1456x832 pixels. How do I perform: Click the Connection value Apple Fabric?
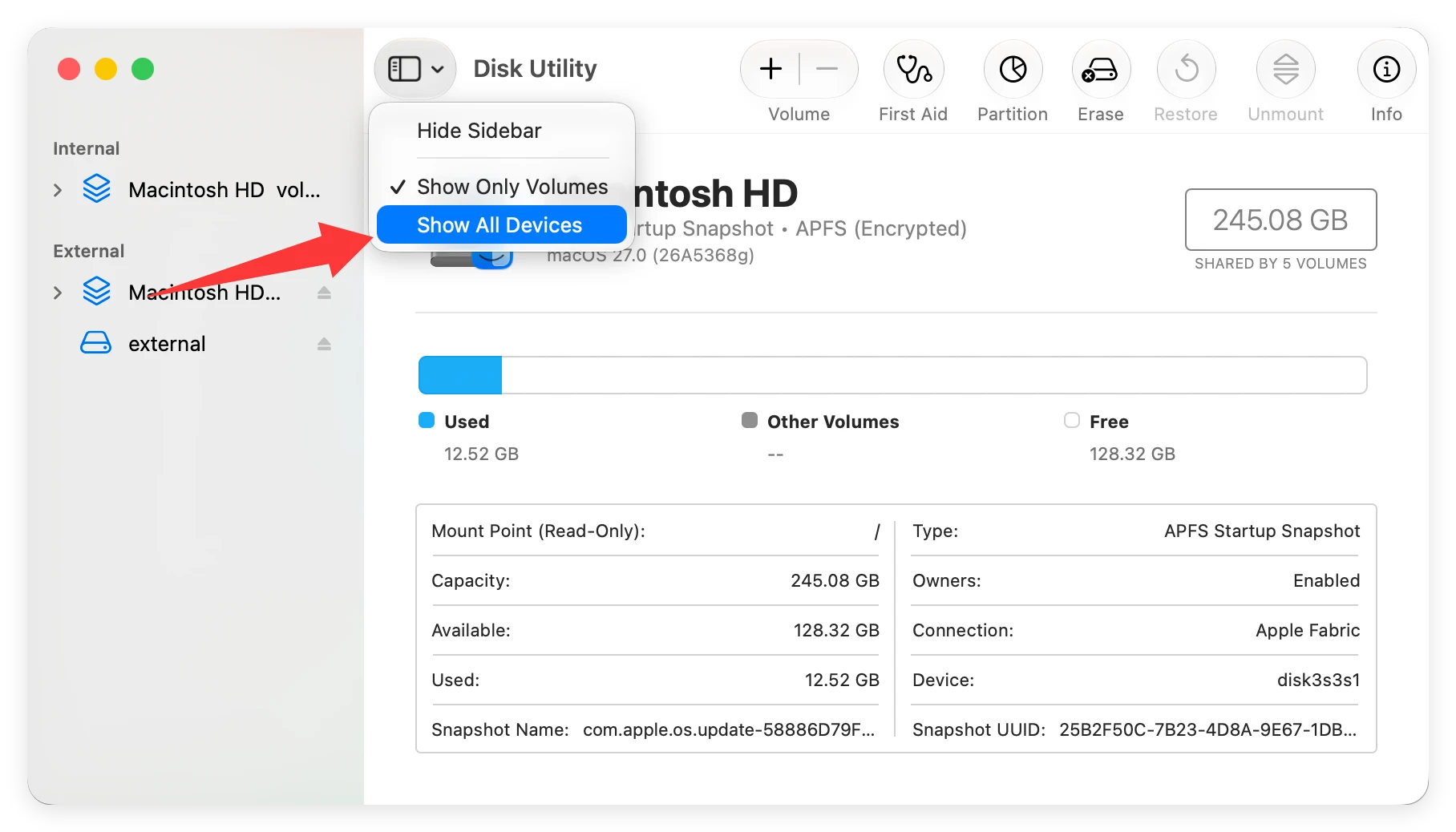1308,630
